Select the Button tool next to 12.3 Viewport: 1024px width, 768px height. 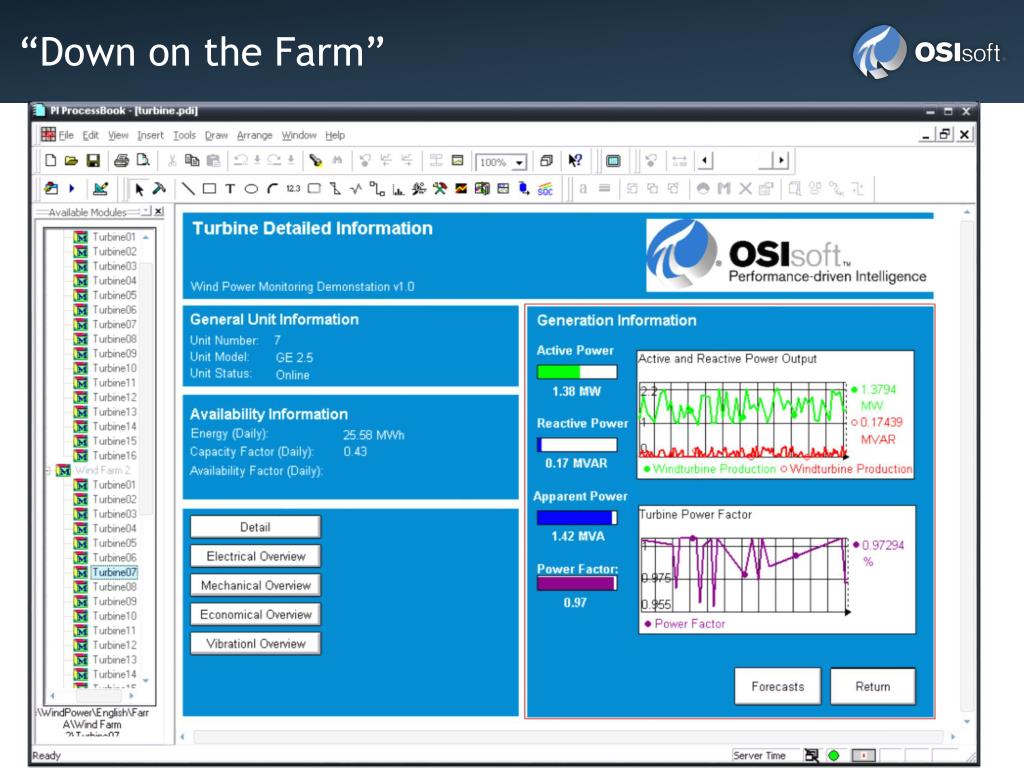tap(314, 189)
